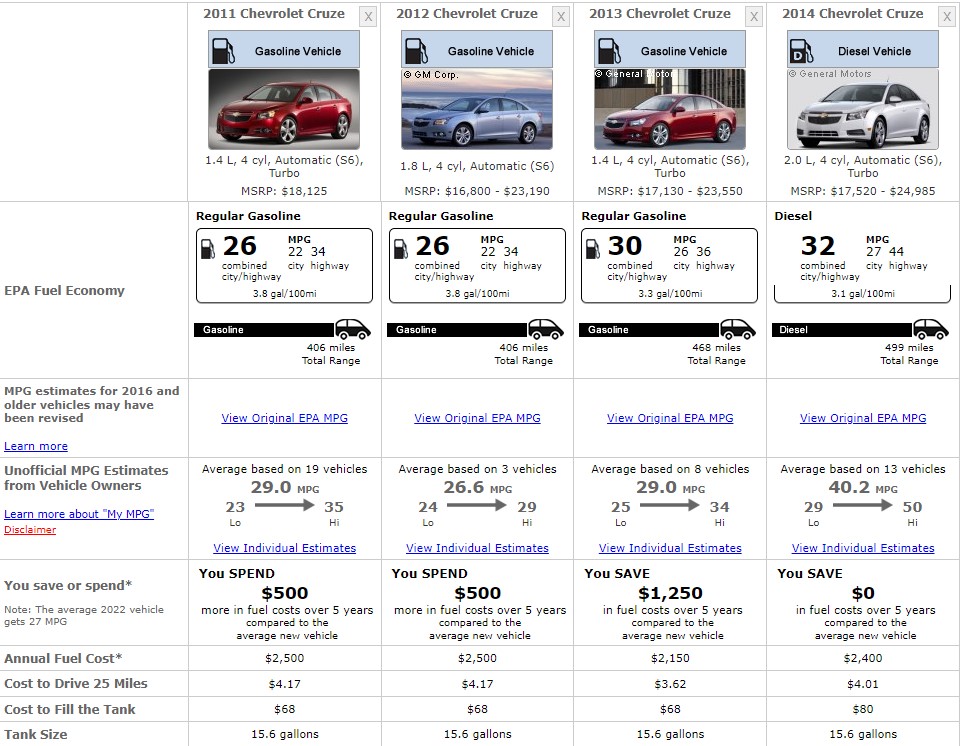Click MSRP: $18,125 under 2011 Cruze
Viewport: 960px width, 746px height.
tap(284, 191)
